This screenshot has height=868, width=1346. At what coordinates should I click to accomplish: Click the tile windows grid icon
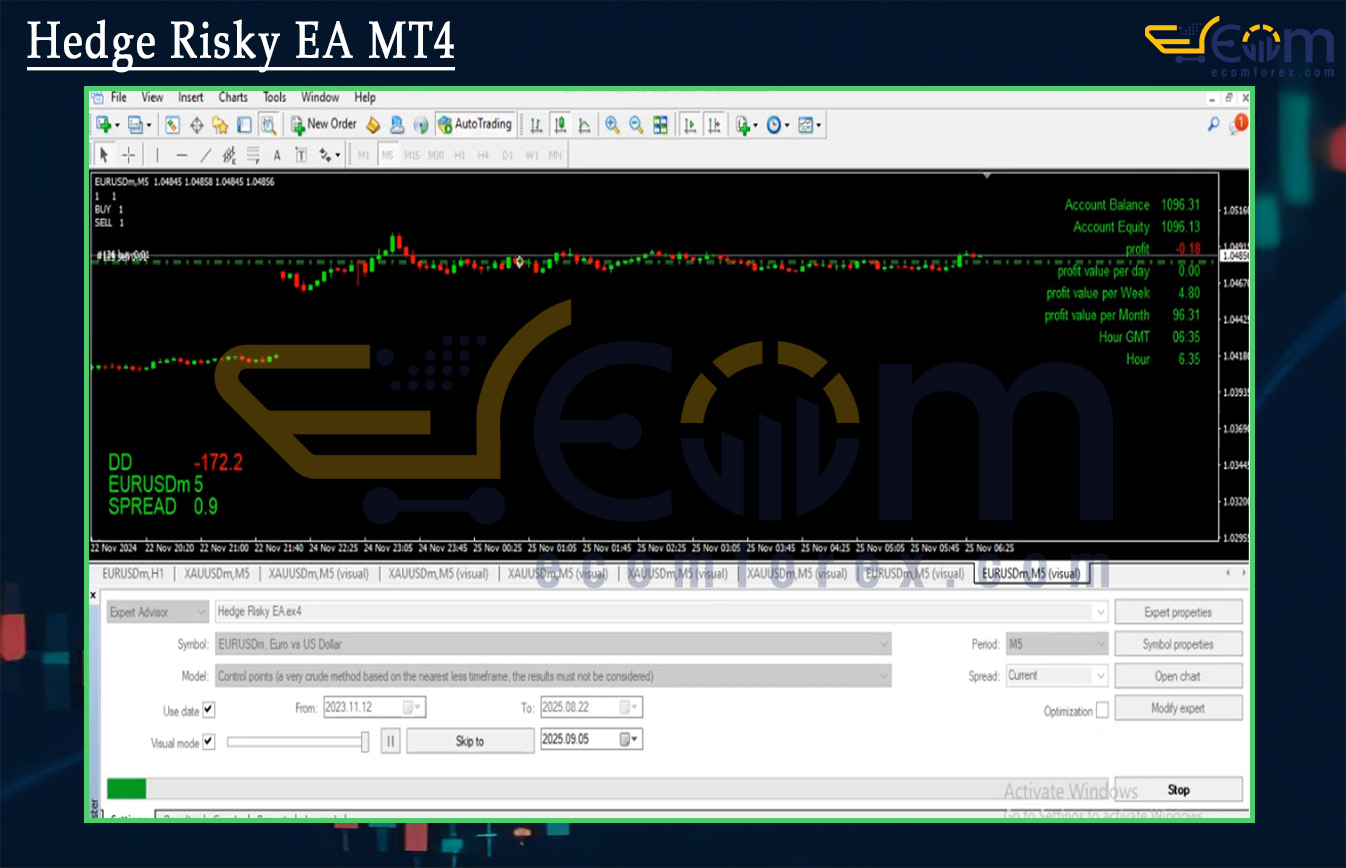pyautogui.click(x=660, y=125)
